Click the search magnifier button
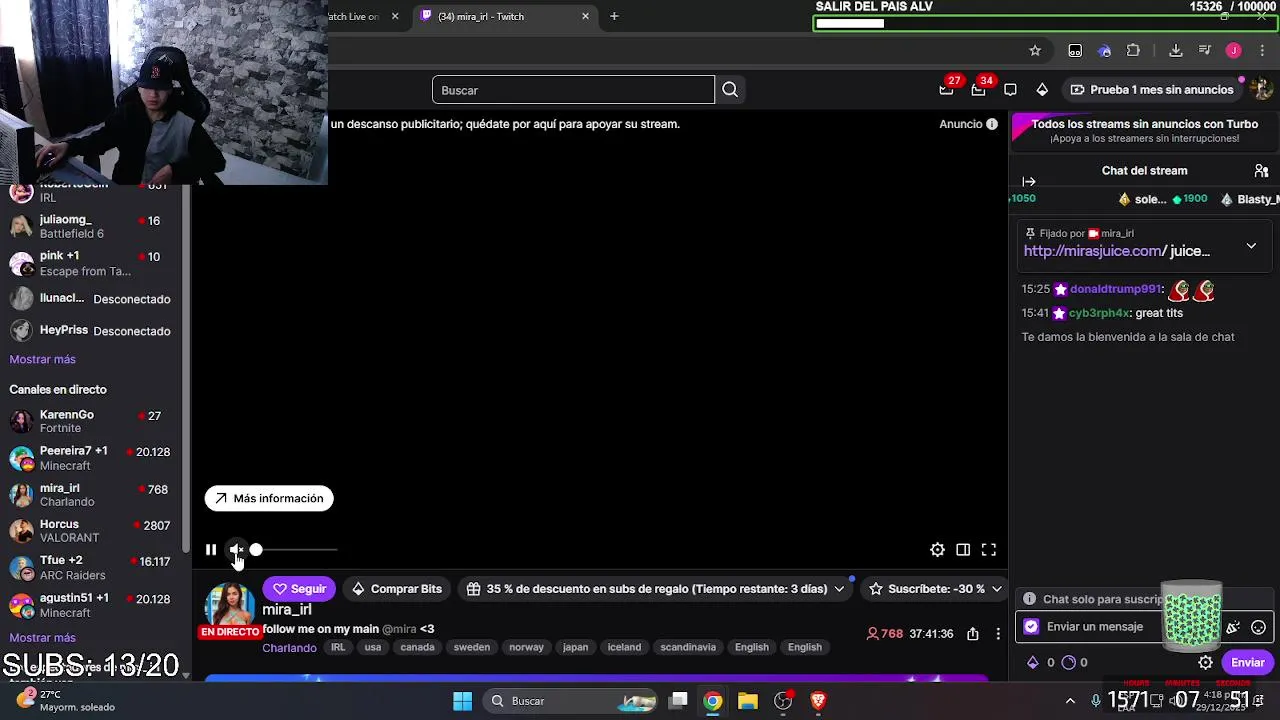 [730, 90]
